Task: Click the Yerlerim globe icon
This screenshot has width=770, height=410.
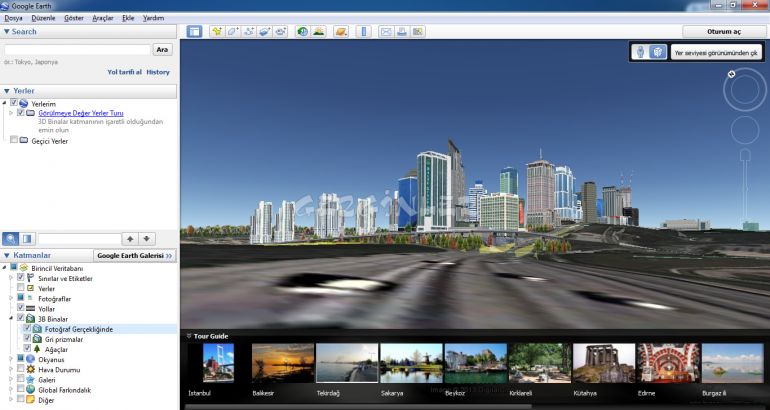Action: point(23,104)
